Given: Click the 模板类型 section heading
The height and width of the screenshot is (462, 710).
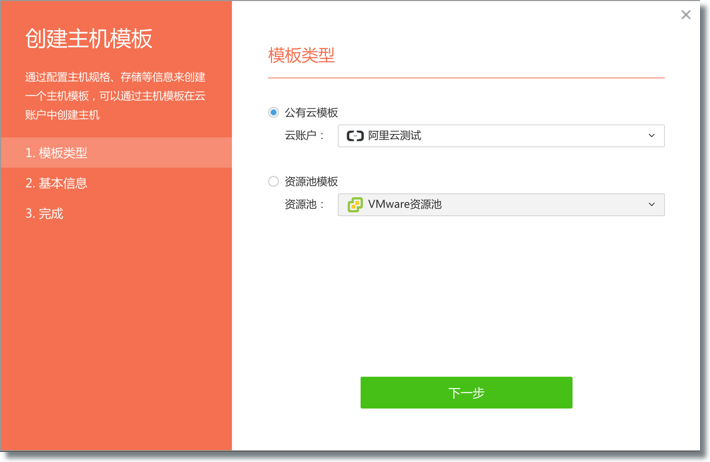Looking at the screenshot, I should [x=301, y=56].
